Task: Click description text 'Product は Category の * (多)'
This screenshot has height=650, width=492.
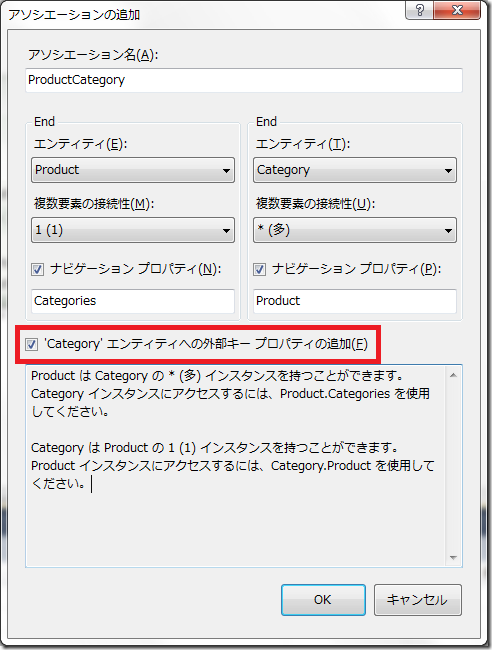Action: [x=116, y=376]
